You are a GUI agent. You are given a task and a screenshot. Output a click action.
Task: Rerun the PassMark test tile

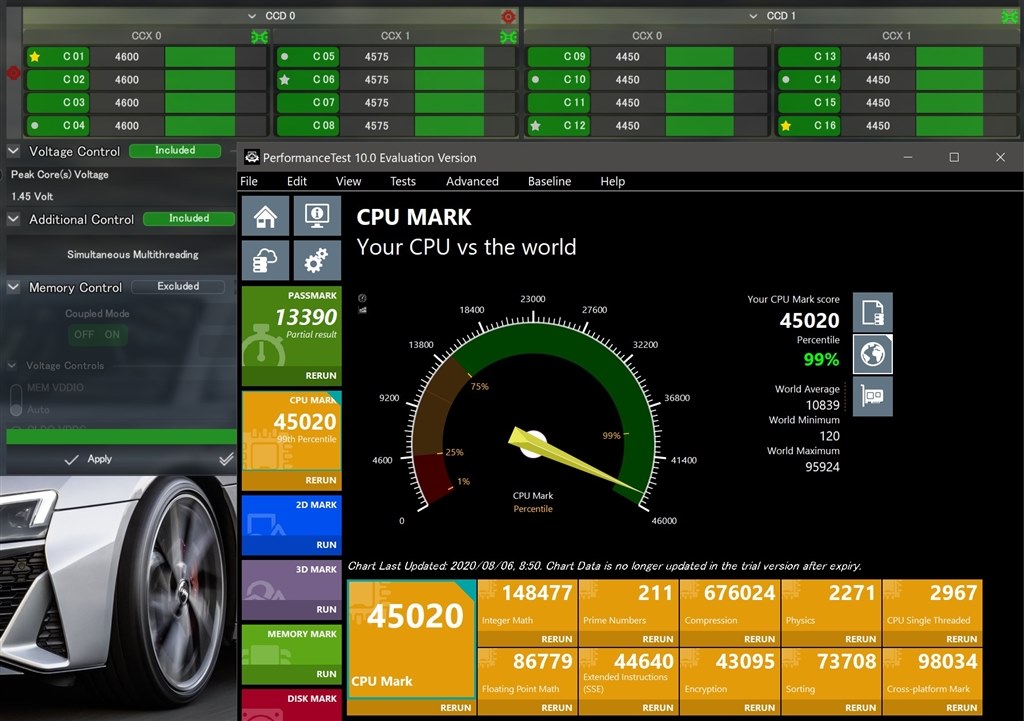[321, 376]
